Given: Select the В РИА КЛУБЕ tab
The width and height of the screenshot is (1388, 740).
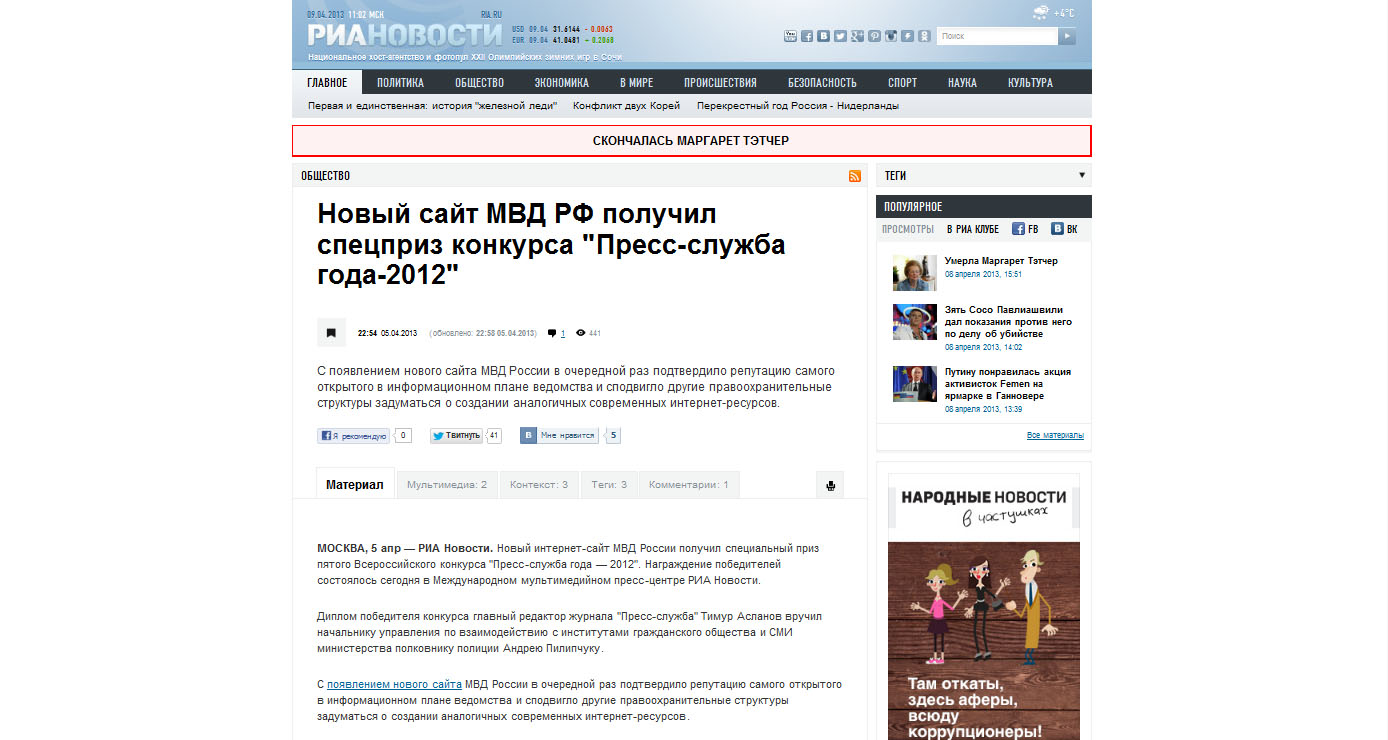Looking at the screenshot, I should tap(973, 229).
